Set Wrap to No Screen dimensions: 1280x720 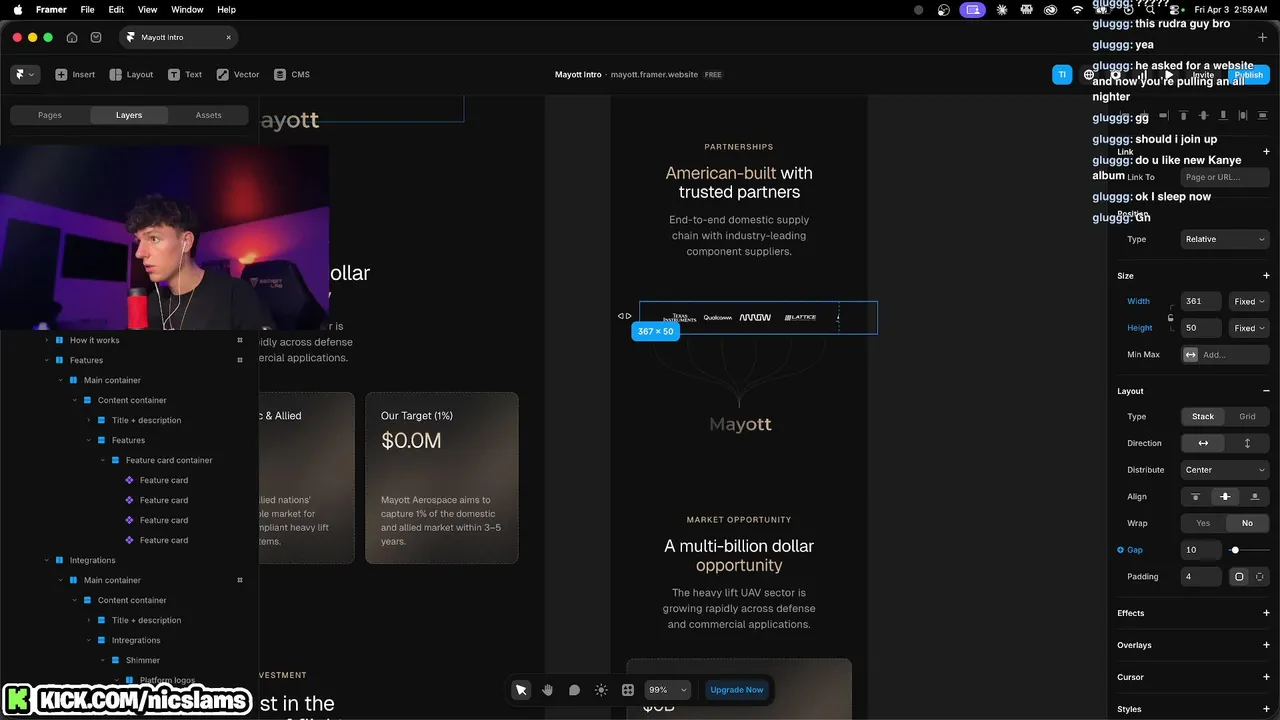[x=1247, y=523]
